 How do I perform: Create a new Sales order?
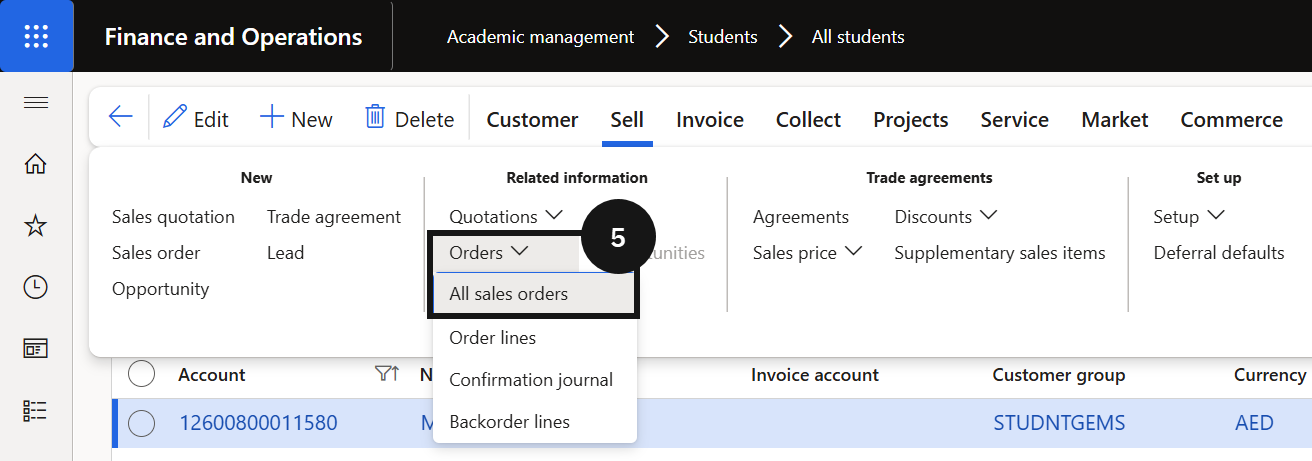point(156,253)
